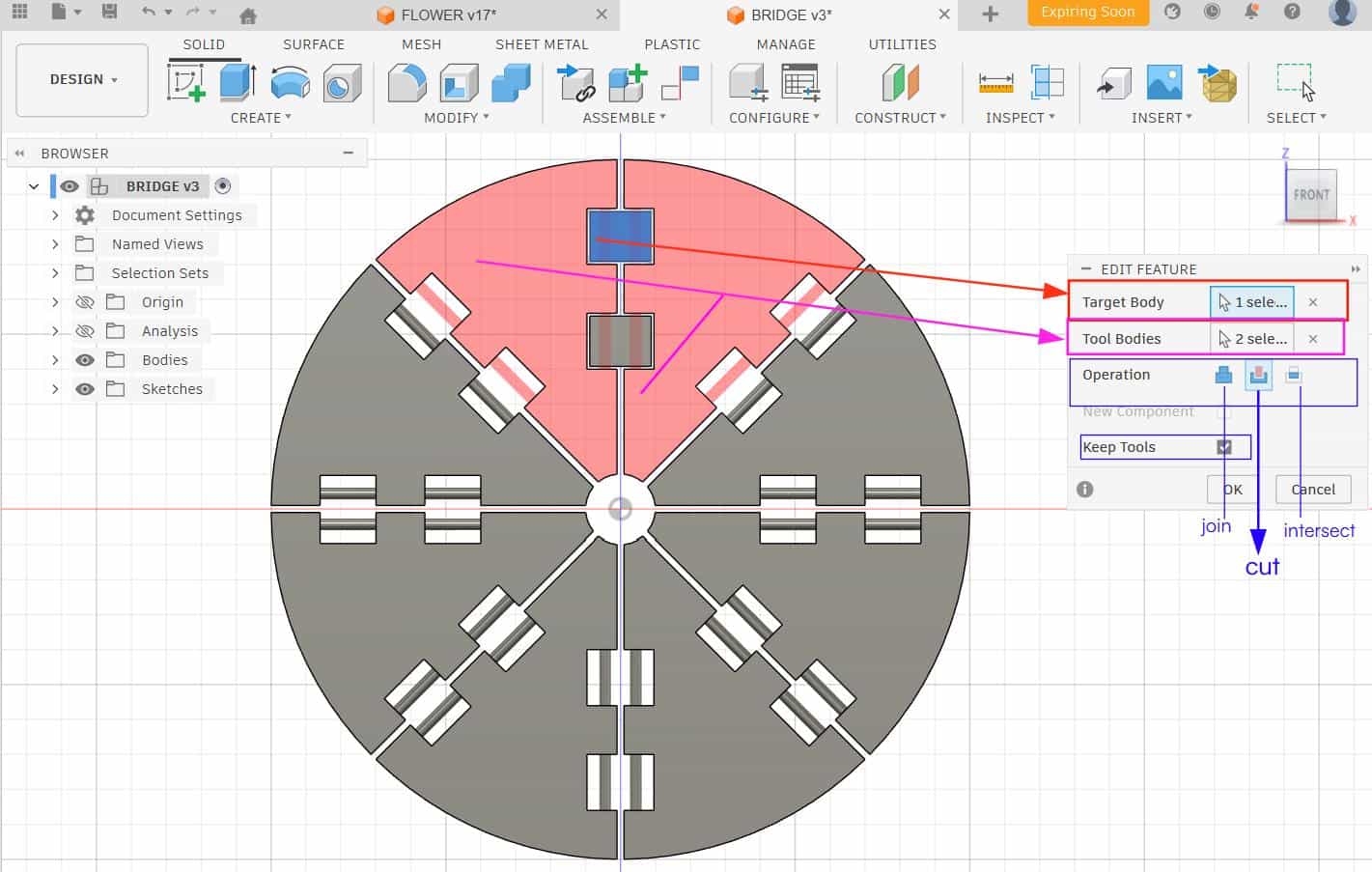Open the configuration table icon
Image resolution: width=1372 pixels, height=872 pixels.
pyautogui.click(x=800, y=83)
